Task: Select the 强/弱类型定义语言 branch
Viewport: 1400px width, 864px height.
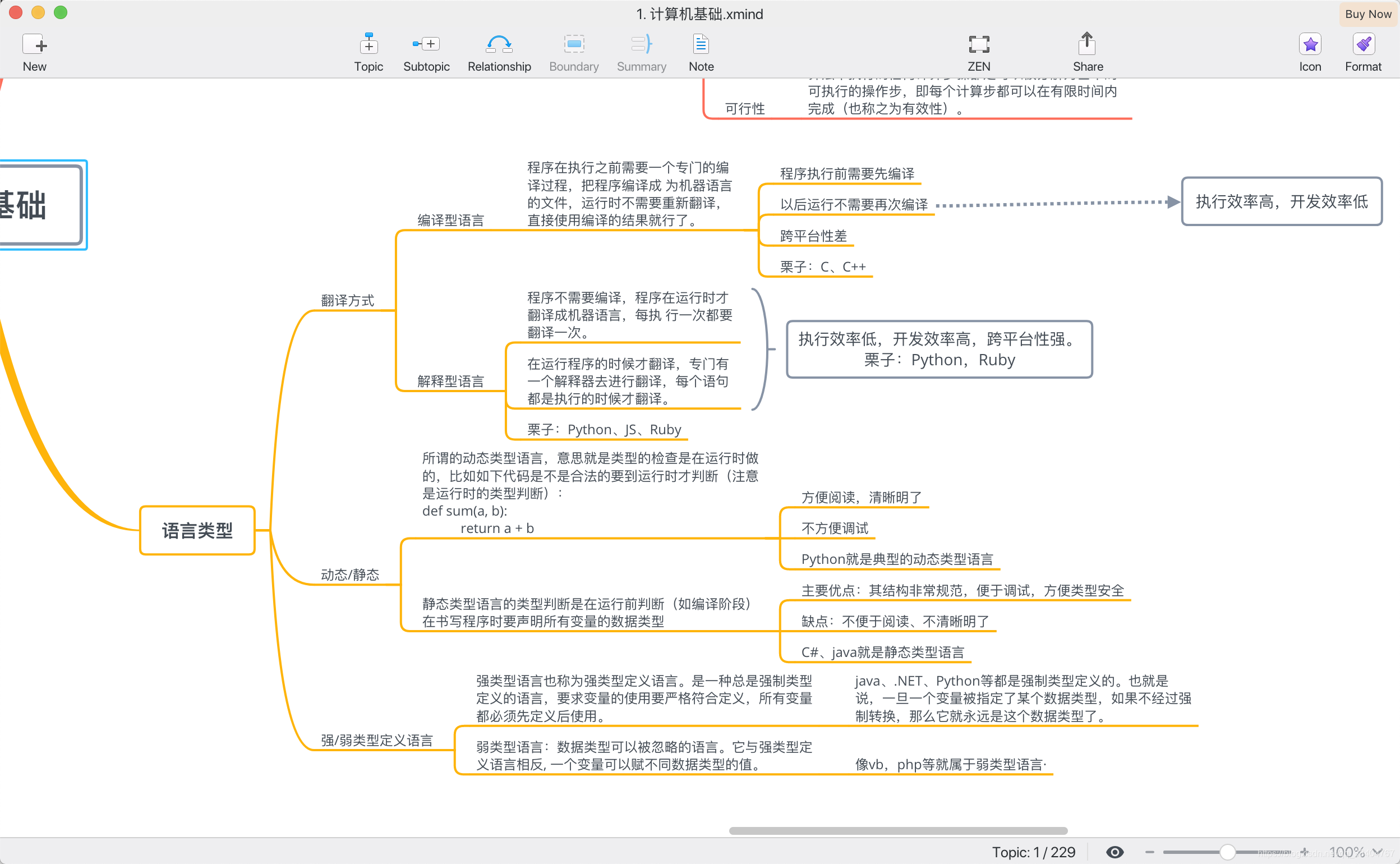Action: (376, 740)
